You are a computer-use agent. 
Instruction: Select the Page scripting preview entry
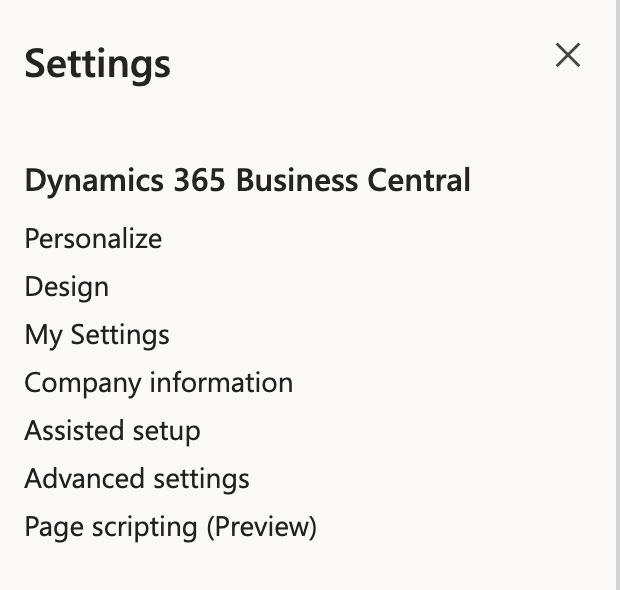[170, 527]
